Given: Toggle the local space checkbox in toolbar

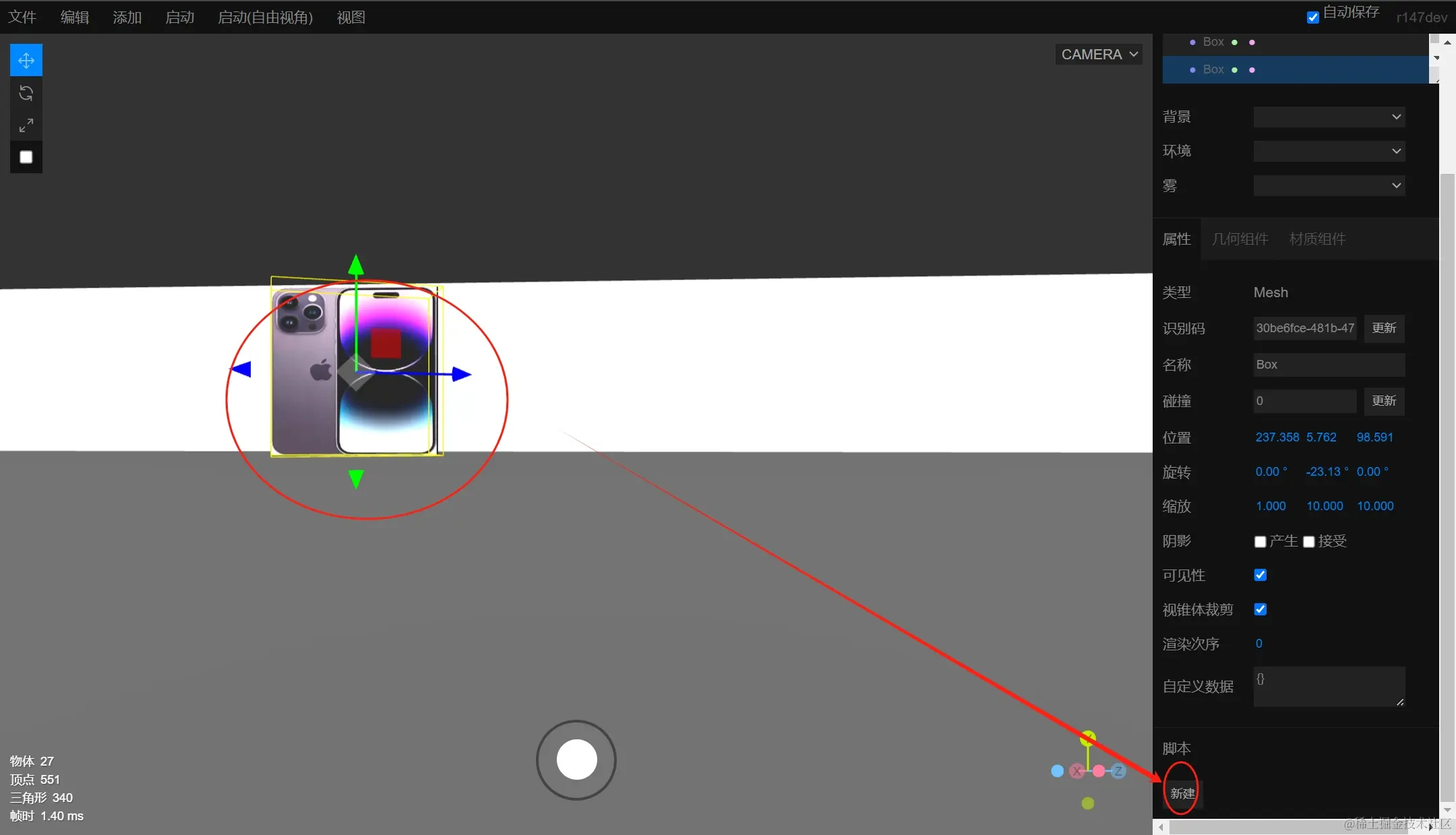Looking at the screenshot, I should 26,157.
